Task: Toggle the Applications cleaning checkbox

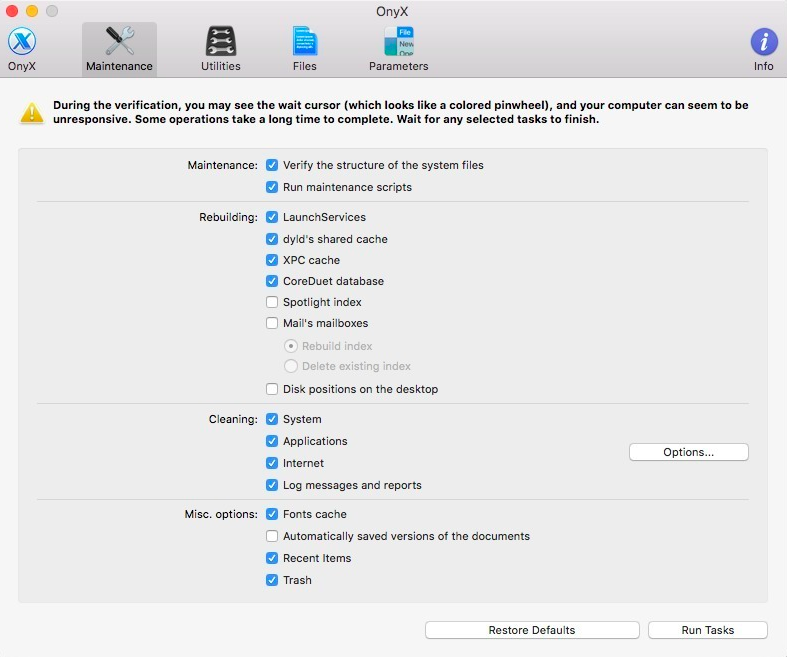Action: 272,441
